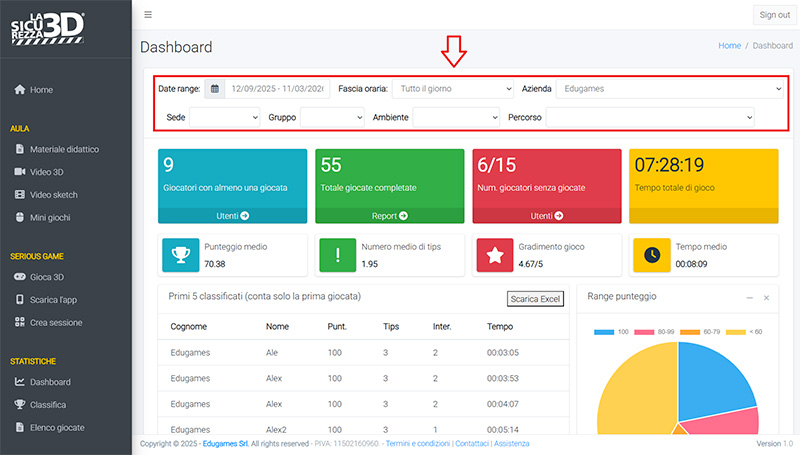Click the Cognome column header
Screen dimensions: 800x455
(x=189, y=326)
